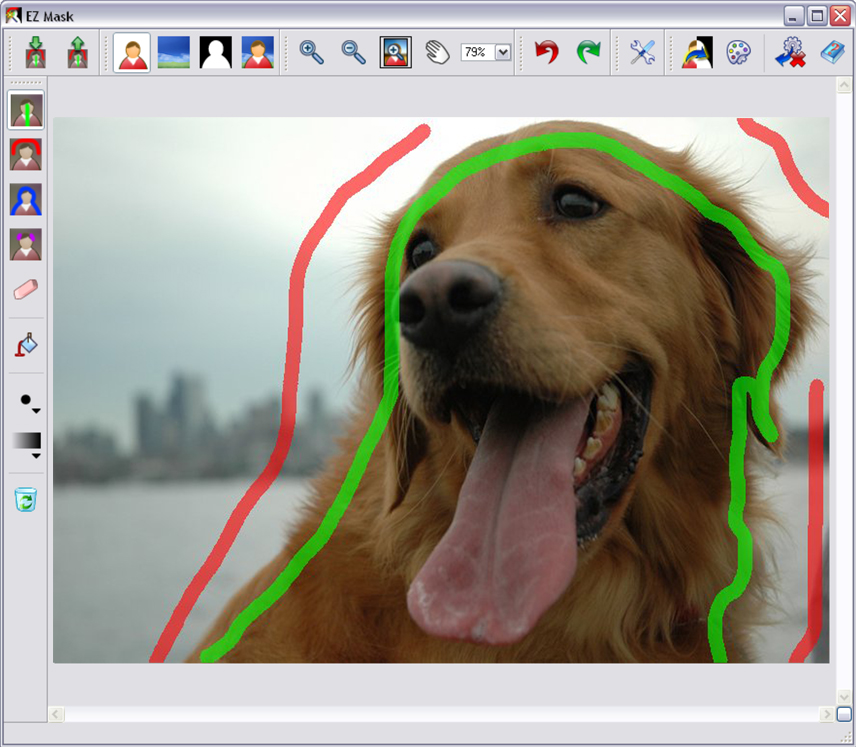Switch to black and white mask view
Viewport: 856px width, 747px height.
pyautogui.click(x=215, y=52)
